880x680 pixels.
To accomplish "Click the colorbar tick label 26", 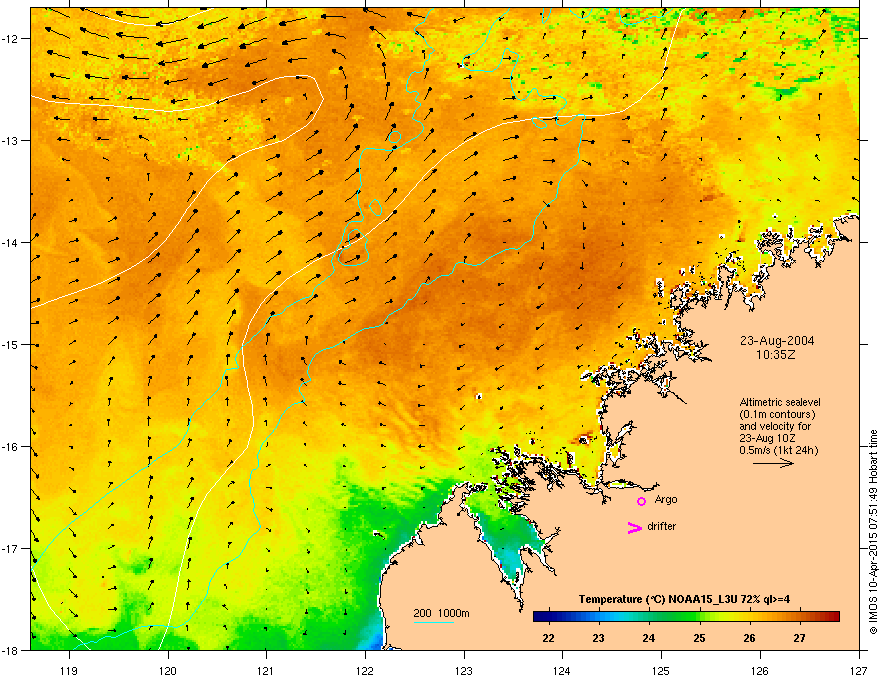I will click(749, 638).
